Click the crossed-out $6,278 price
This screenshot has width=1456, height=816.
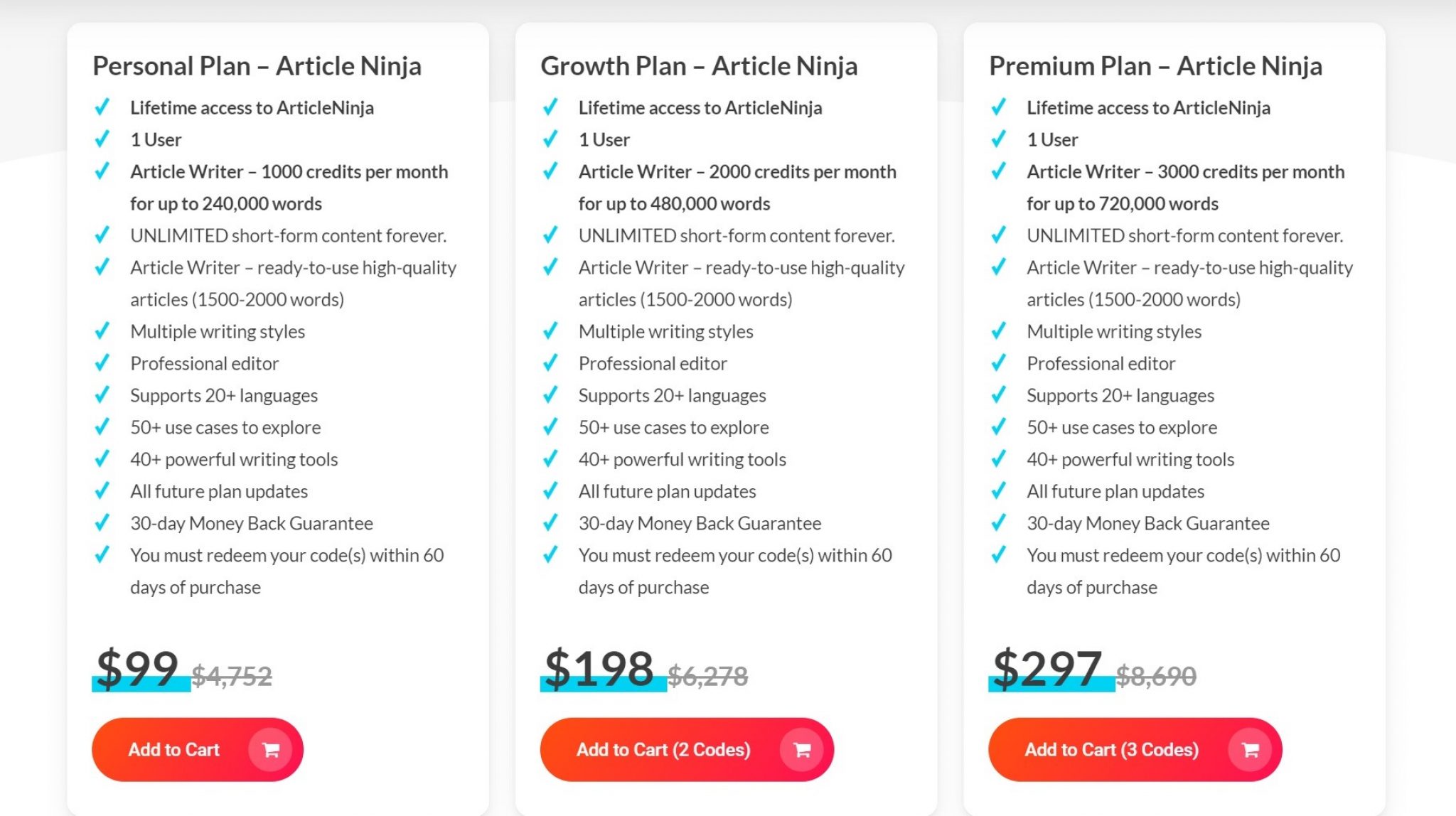(708, 676)
